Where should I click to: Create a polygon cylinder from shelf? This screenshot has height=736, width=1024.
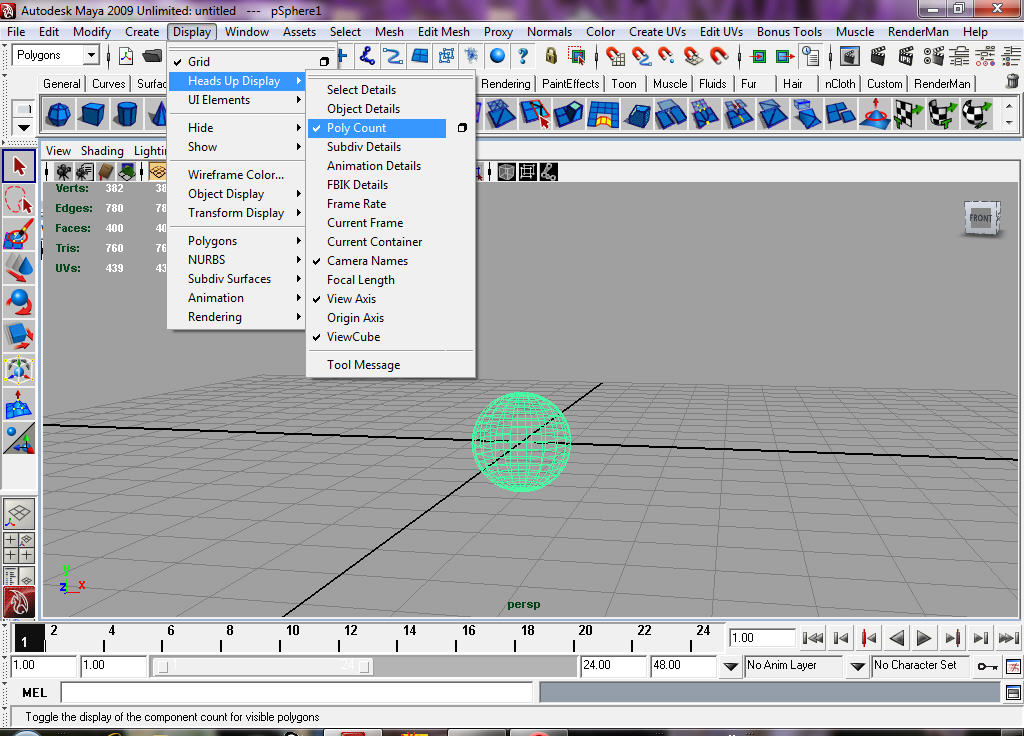126,114
